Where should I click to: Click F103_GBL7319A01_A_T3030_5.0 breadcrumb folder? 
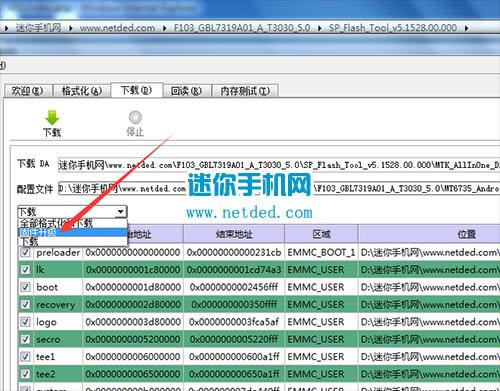click(x=242, y=28)
